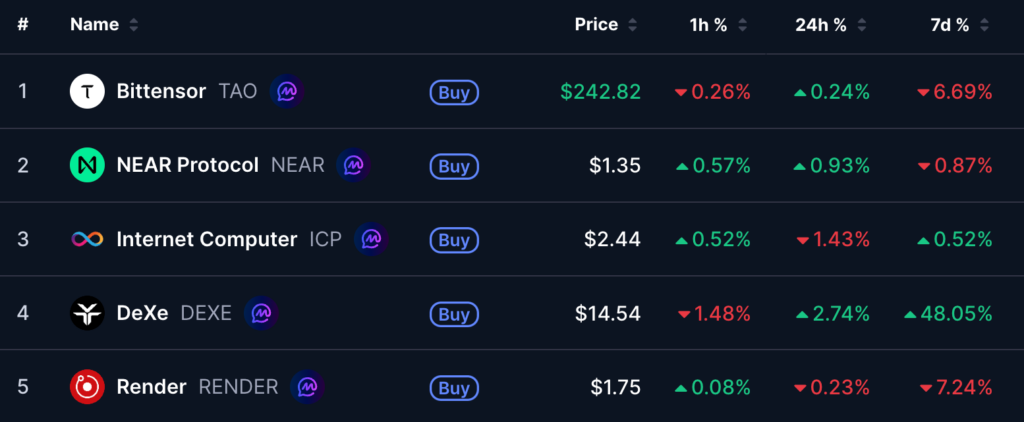Image resolution: width=1024 pixels, height=422 pixels.
Task: Sort by 24h % column header
Action: [821, 25]
